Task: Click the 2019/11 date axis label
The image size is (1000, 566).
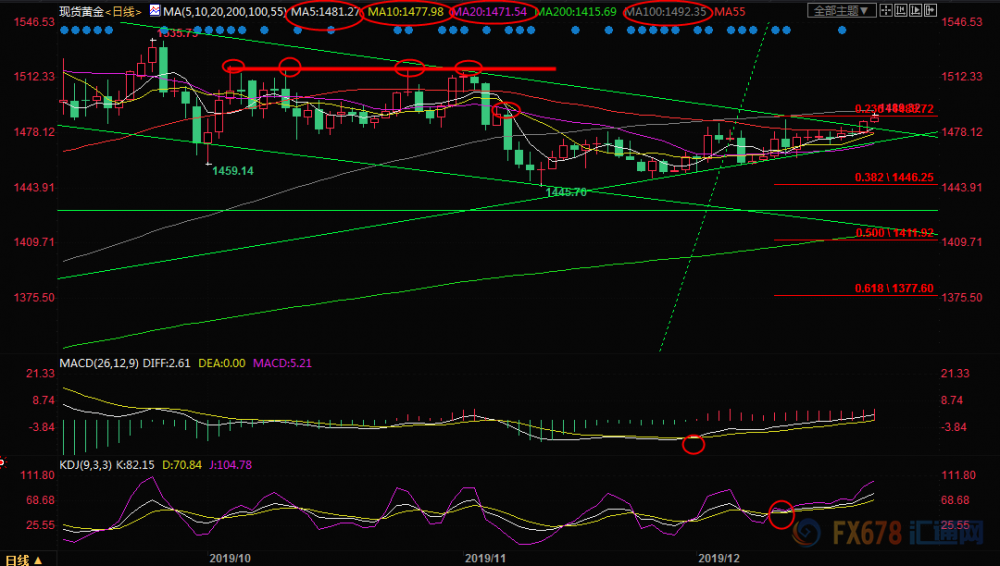Action: pos(485,558)
